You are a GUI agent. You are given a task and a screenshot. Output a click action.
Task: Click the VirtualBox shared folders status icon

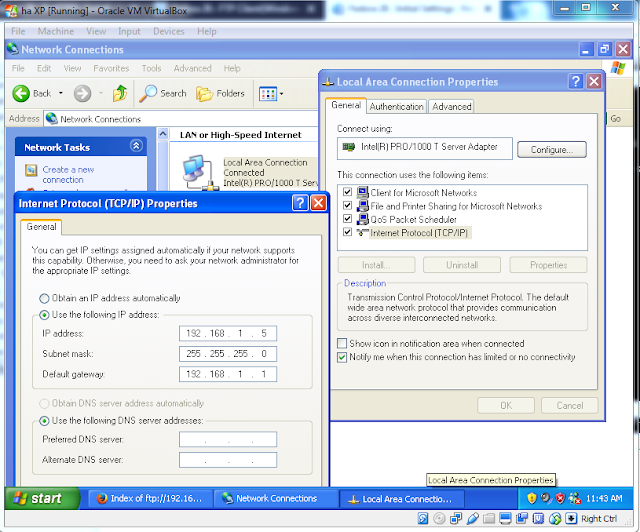click(489, 519)
